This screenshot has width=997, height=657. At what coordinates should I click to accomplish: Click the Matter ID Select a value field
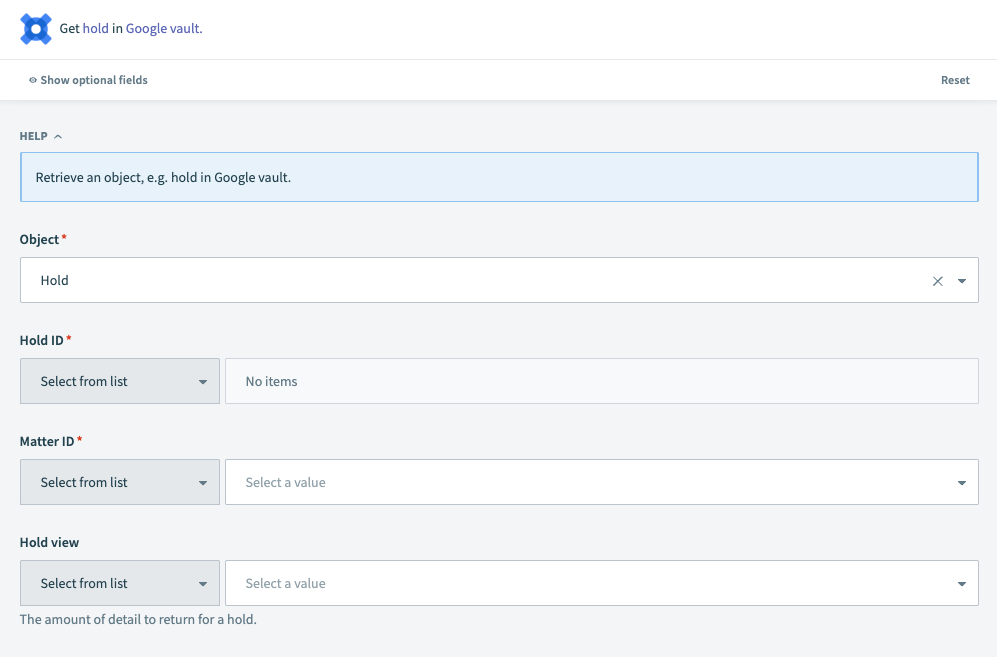[x=500, y=482]
